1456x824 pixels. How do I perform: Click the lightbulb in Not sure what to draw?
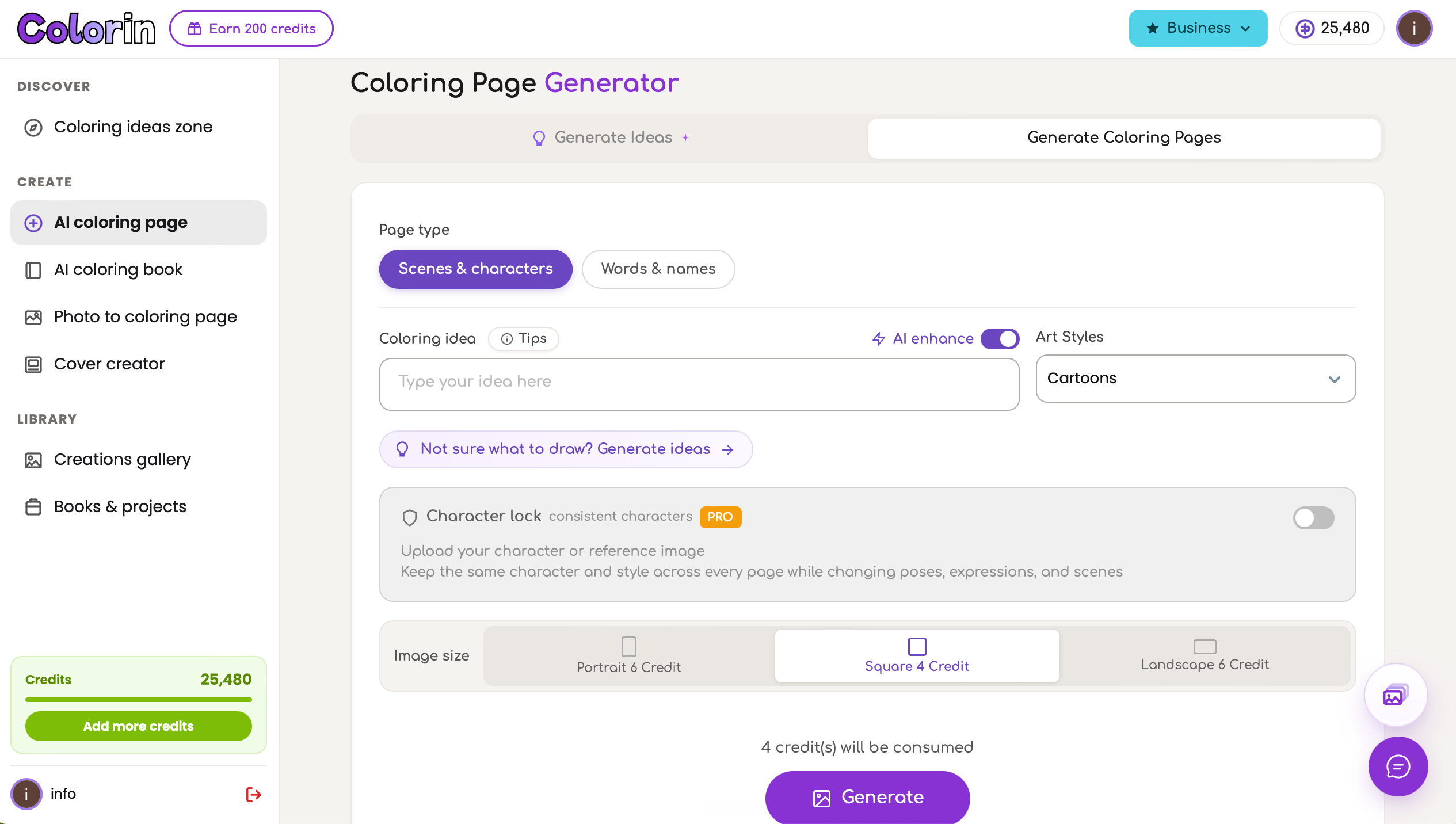(402, 449)
